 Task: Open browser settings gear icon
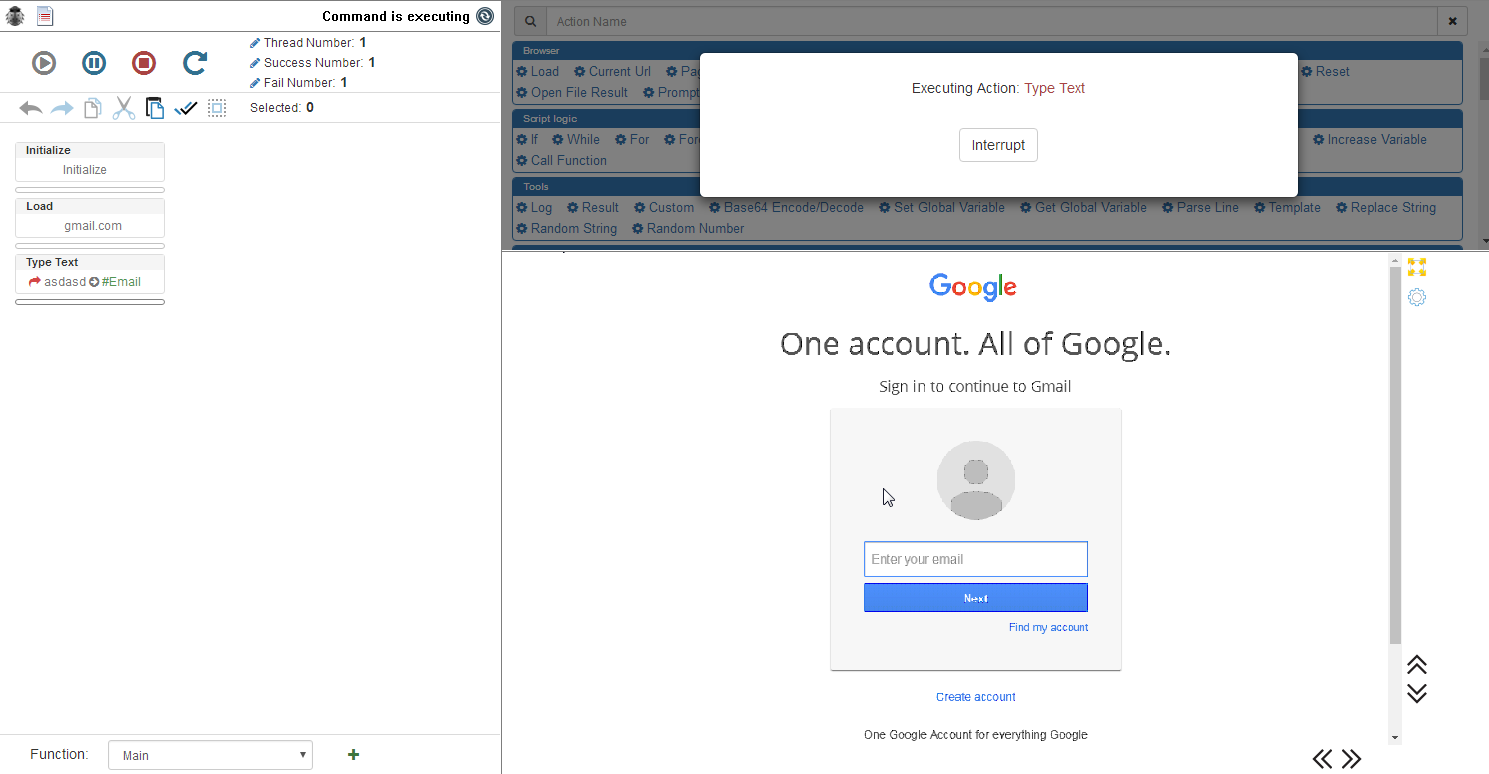click(x=1417, y=297)
